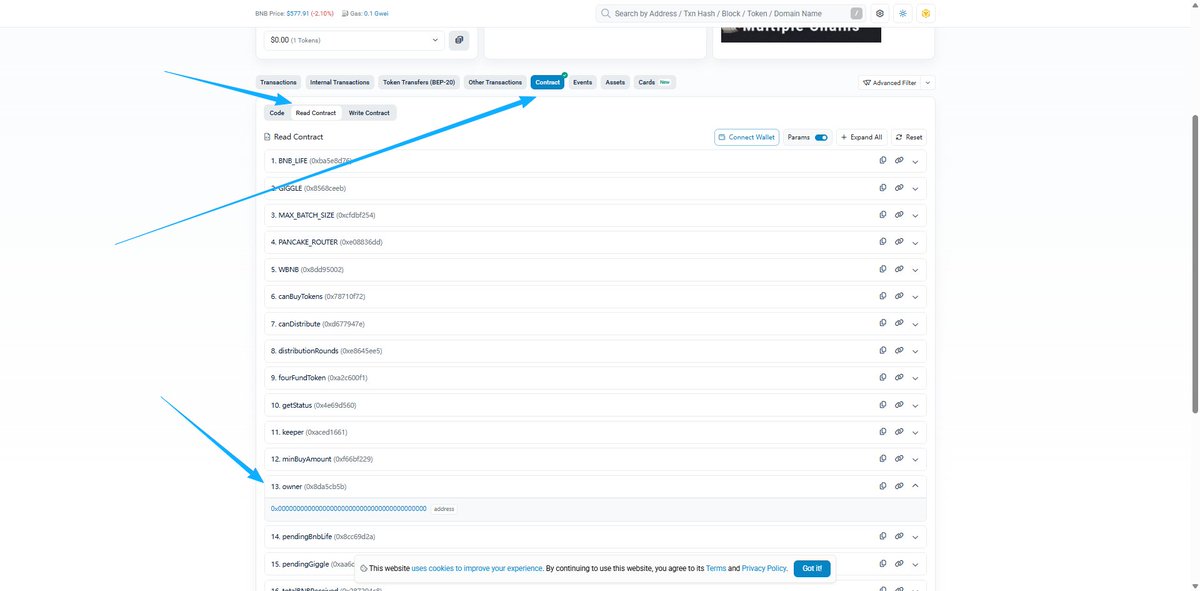Copy permalink for GIGGLE function
The height and width of the screenshot is (591, 1200).
point(899,187)
